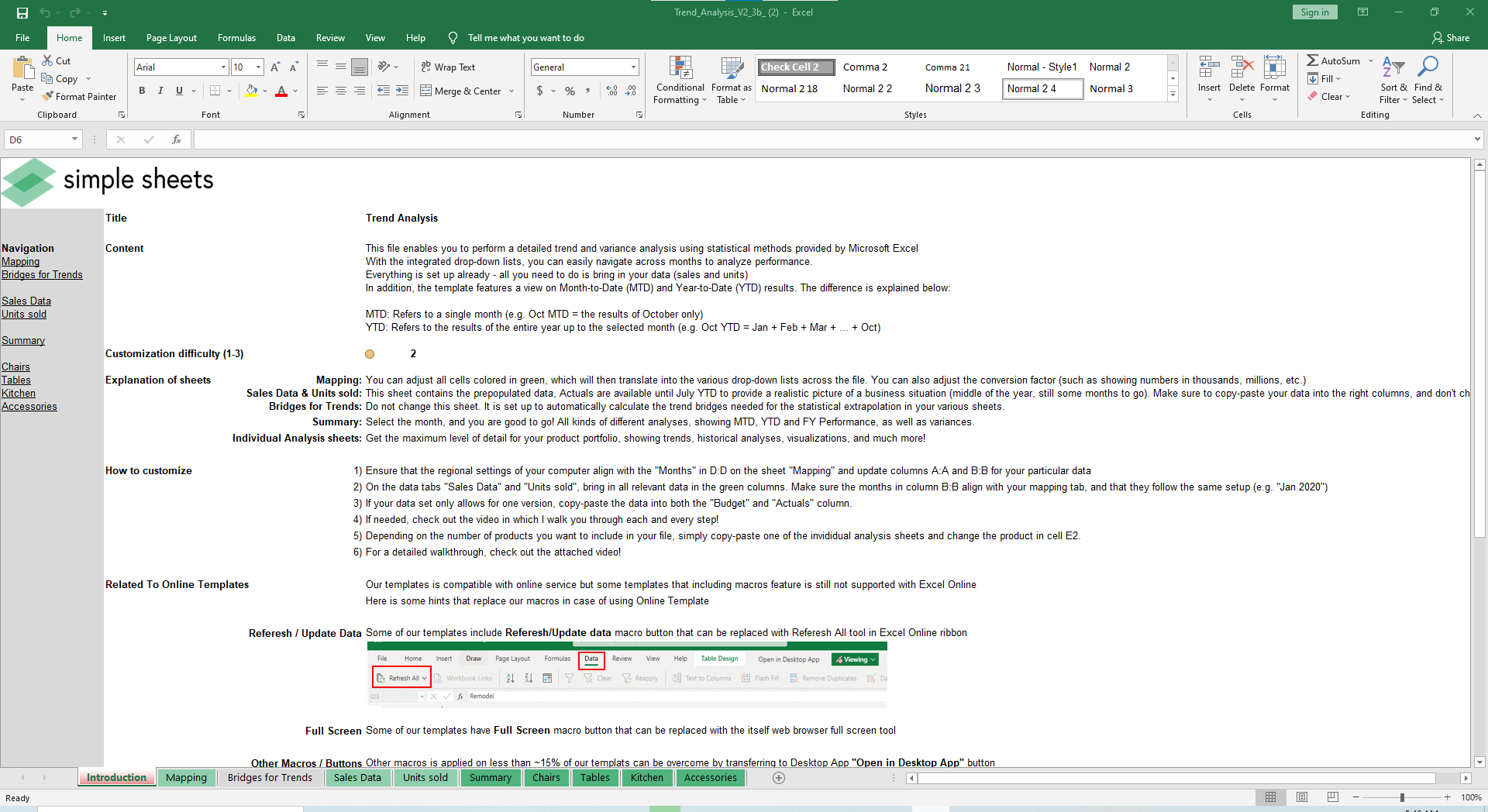Add a new sheet with plus icon
The width and height of the screenshot is (1488, 812).
click(779, 778)
